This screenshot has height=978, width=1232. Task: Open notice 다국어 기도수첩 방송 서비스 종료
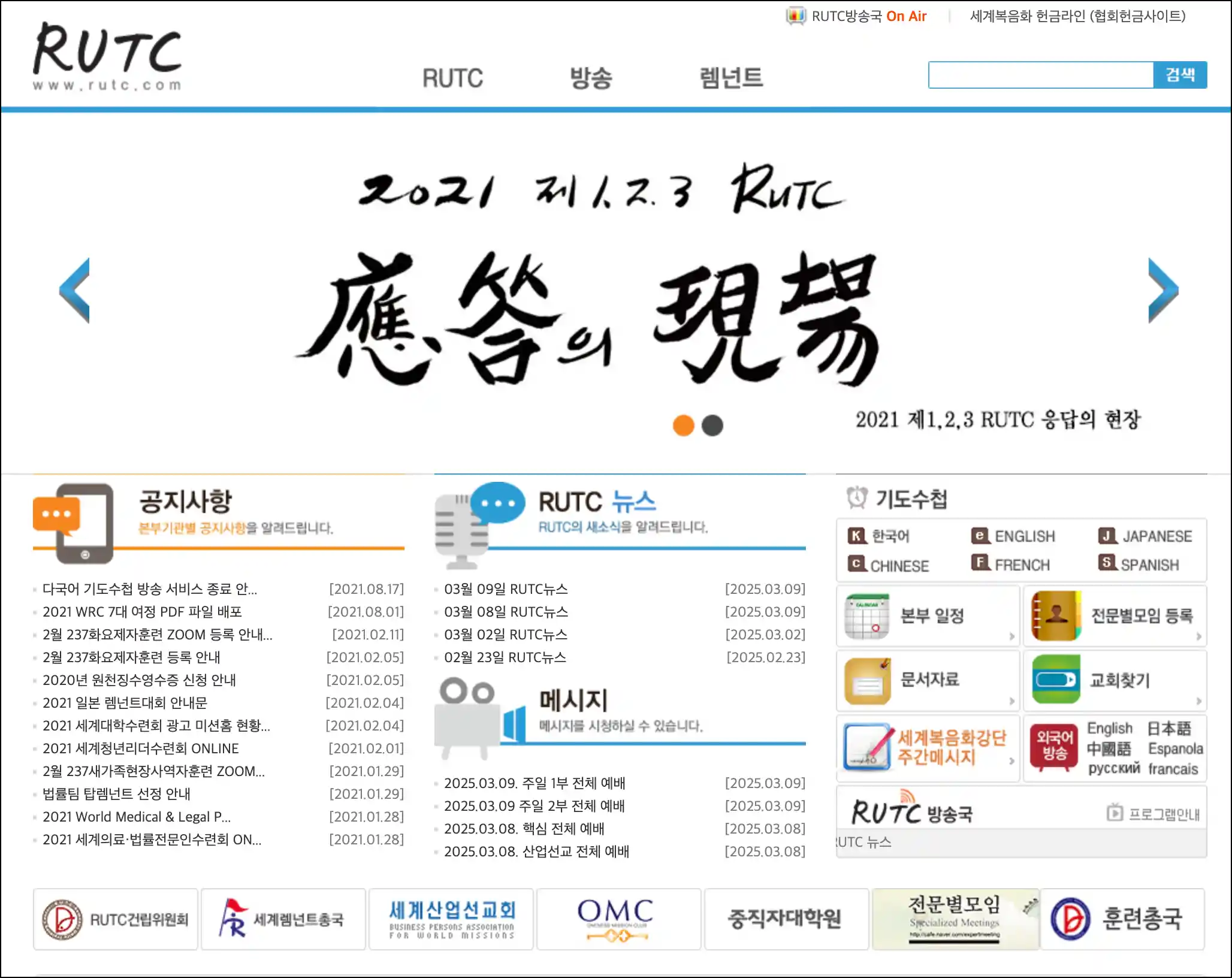click(150, 589)
